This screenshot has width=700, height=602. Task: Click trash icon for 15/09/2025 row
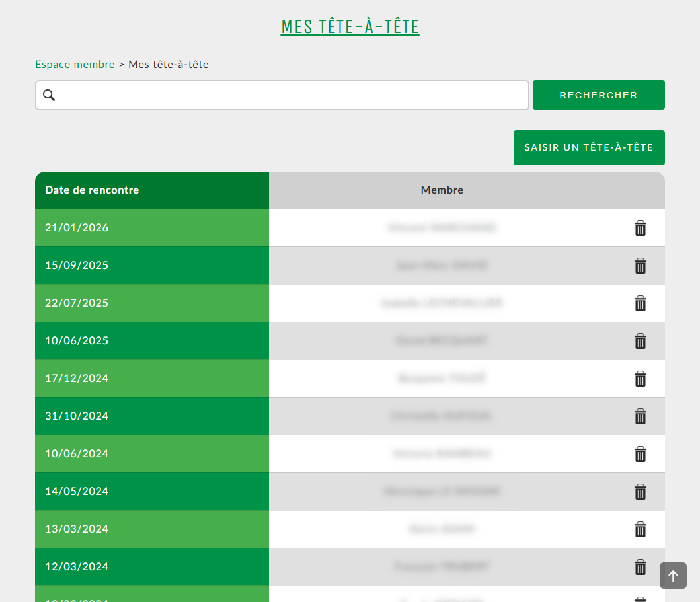point(640,266)
